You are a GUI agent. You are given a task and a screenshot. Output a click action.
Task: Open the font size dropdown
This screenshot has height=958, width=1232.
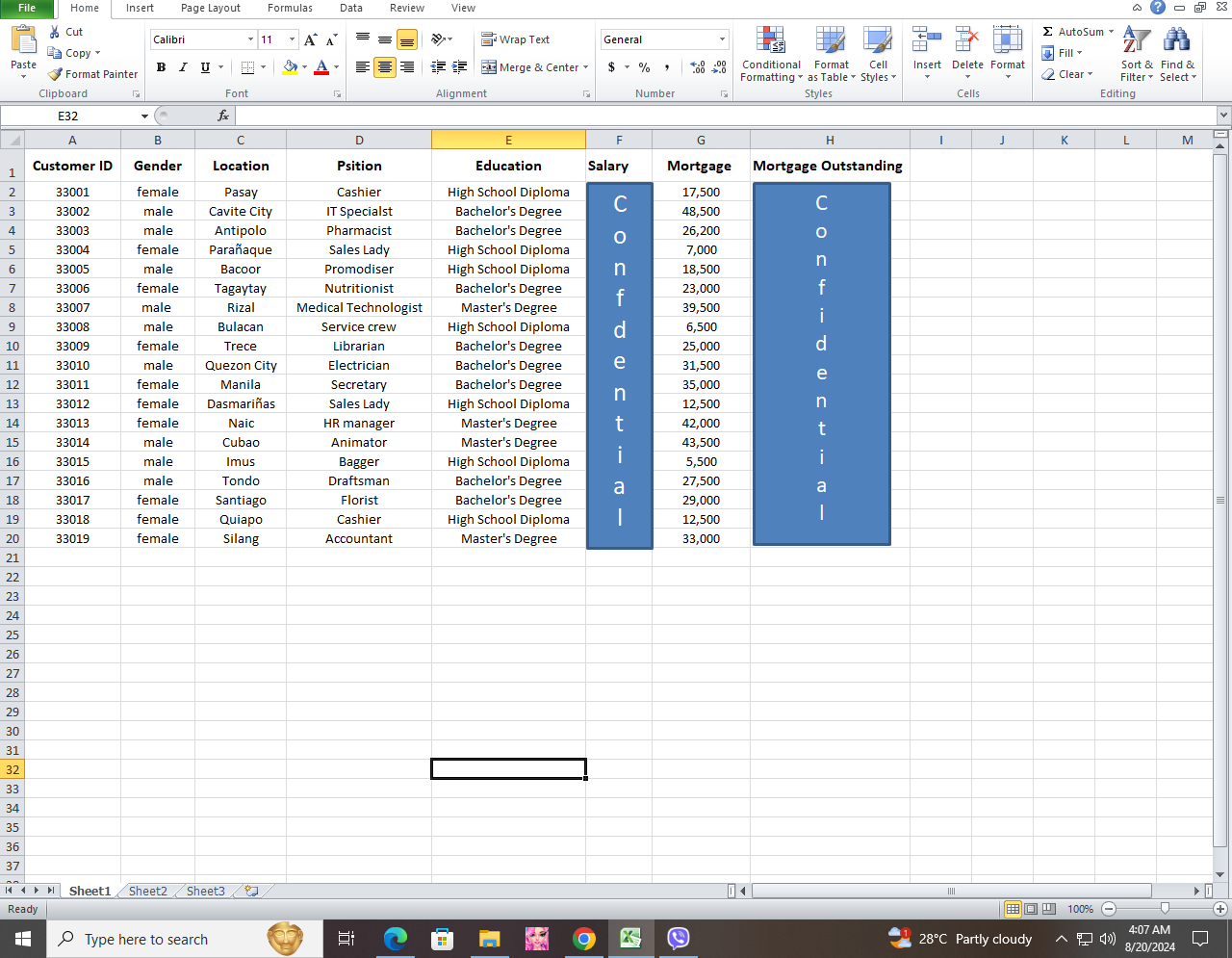[292, 39]
